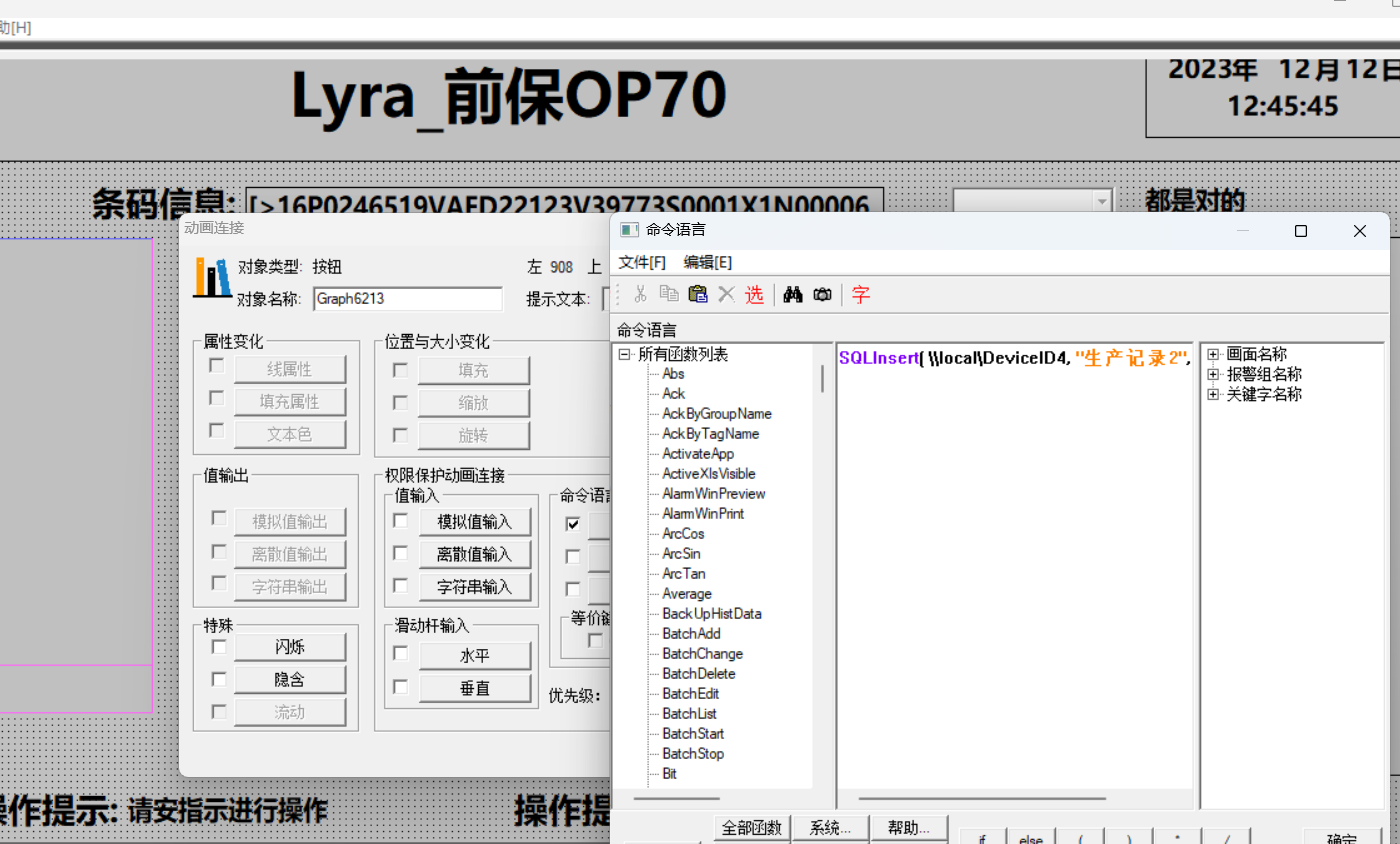
Task: Expand the 报警组名称 tree node
Action: [x=1214, y=374]
